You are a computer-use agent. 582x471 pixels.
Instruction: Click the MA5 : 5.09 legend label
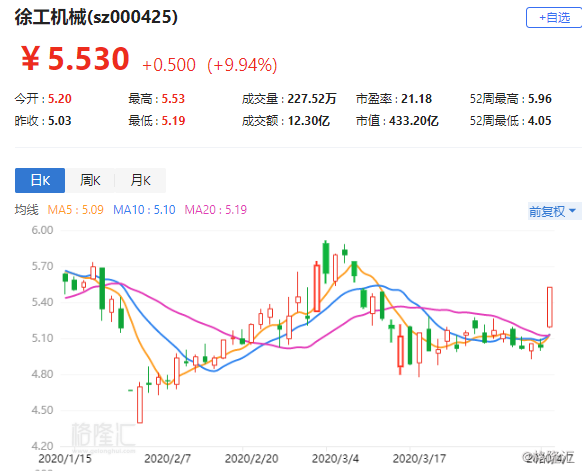75,210
